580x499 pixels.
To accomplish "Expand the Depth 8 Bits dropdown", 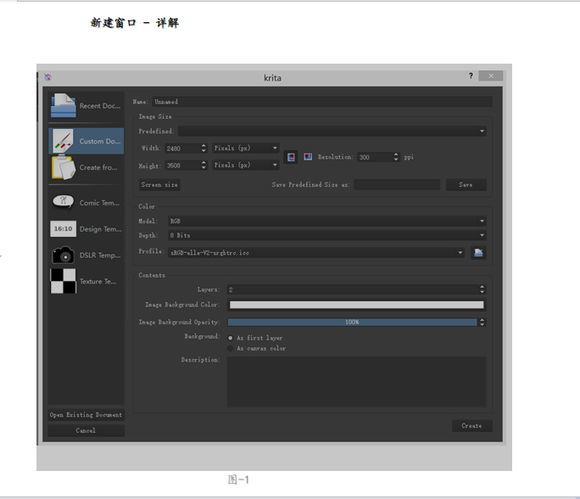I will (x=327, y=235).
